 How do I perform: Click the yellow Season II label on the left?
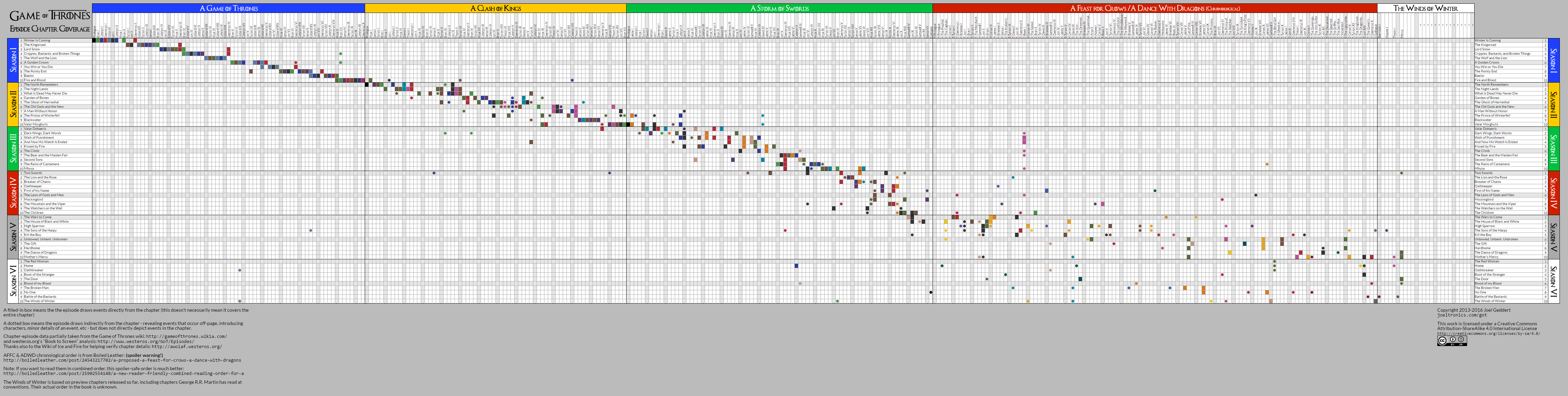(13, 104)
